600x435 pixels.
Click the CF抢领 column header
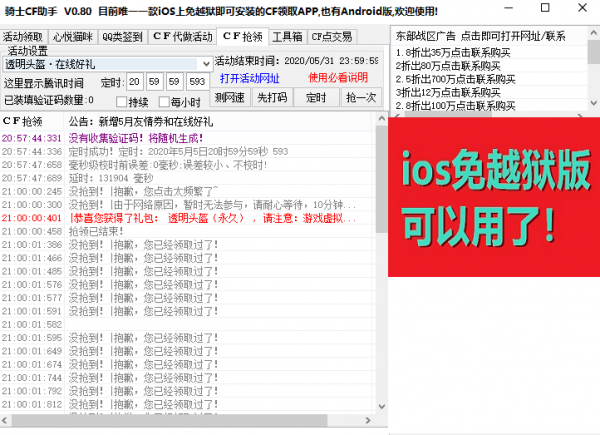32,122
